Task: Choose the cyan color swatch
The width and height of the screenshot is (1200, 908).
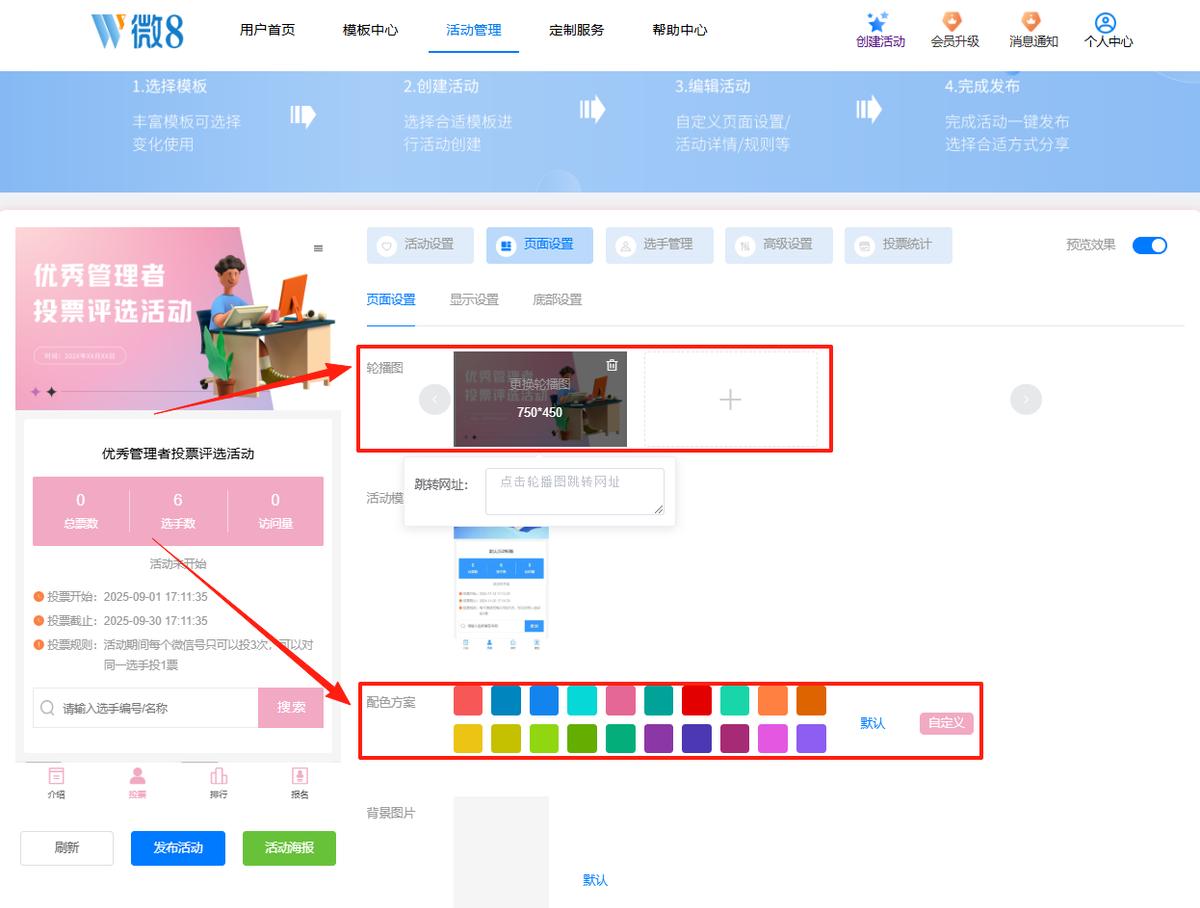Action: tap(582, 700)
